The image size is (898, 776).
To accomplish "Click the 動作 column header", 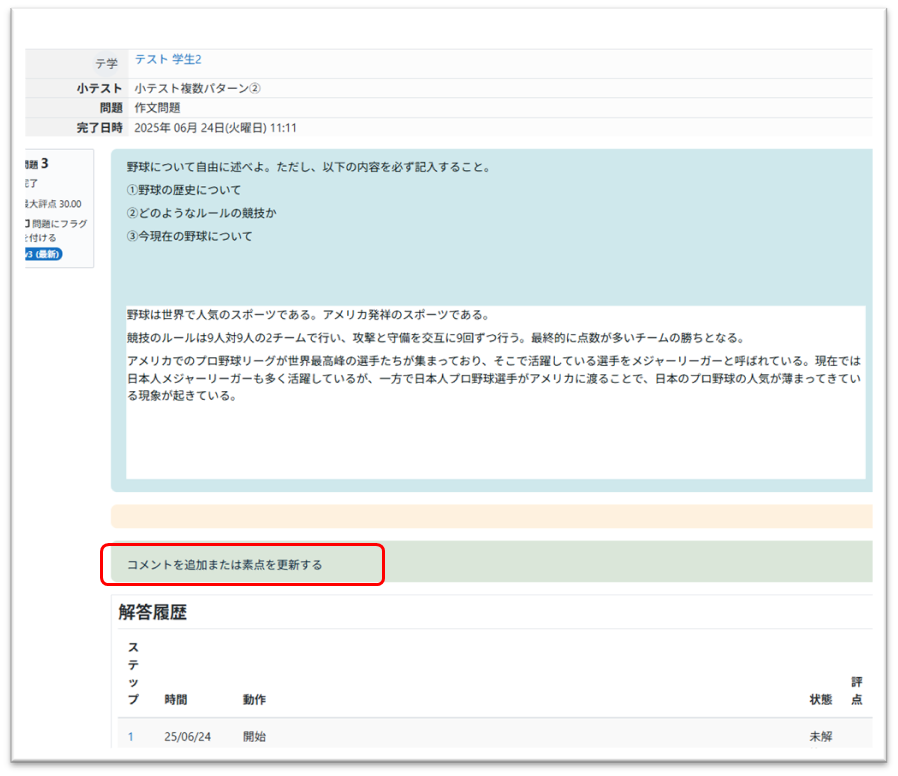I will (253, 699).
